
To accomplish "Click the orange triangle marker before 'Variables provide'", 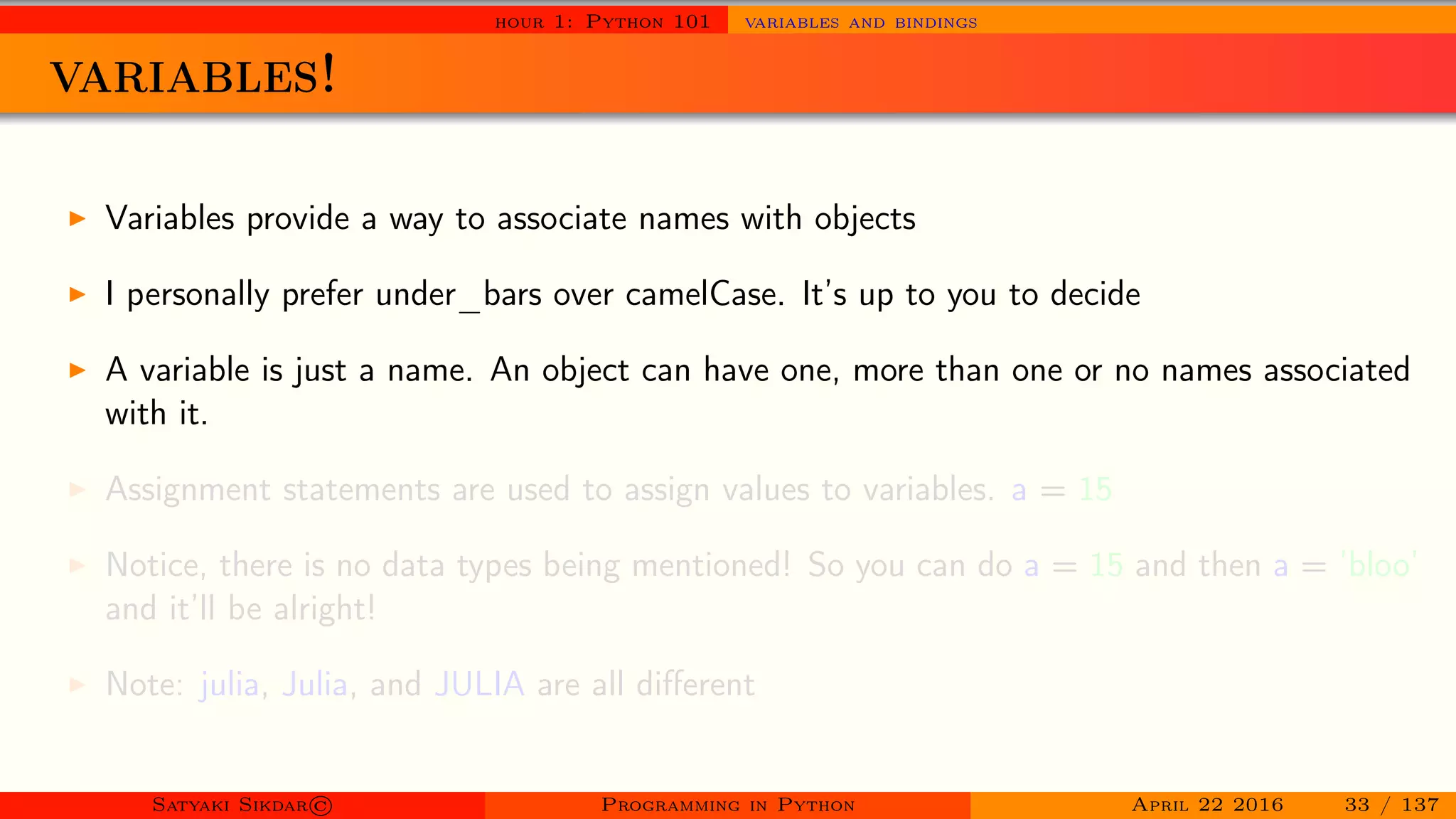I will pos(77,218).
